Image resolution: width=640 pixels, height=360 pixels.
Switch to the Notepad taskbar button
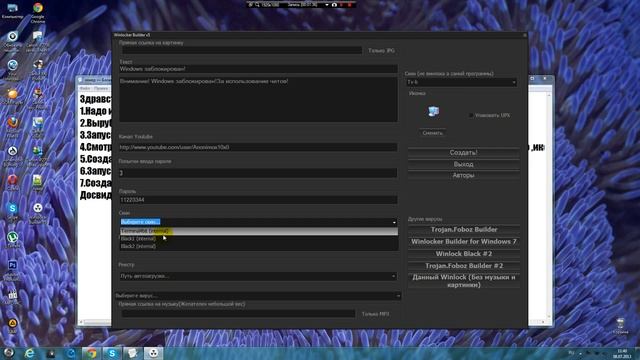click(x=133, y=353)
